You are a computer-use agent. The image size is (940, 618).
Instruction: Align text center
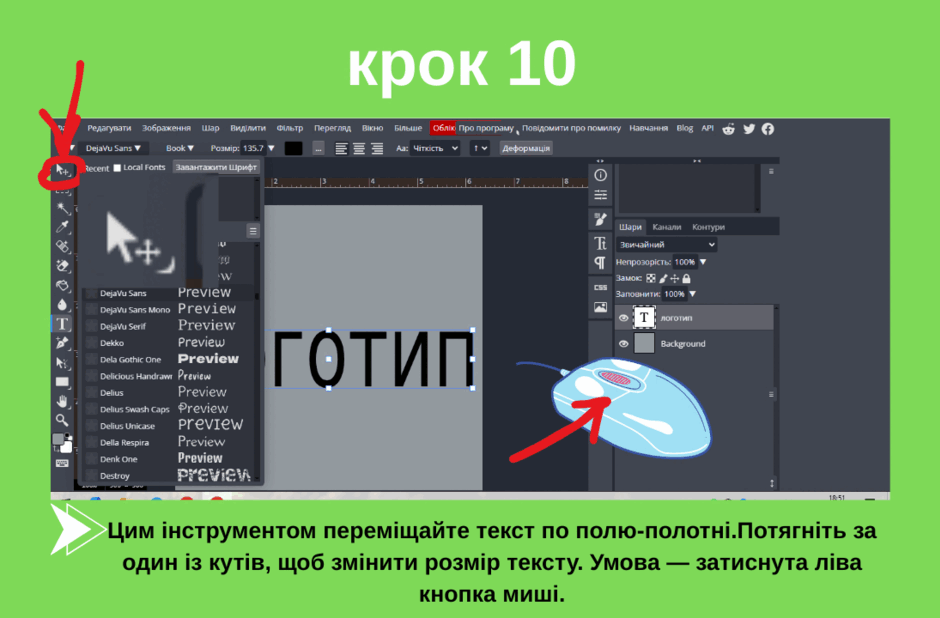click(x=359, y=149)
